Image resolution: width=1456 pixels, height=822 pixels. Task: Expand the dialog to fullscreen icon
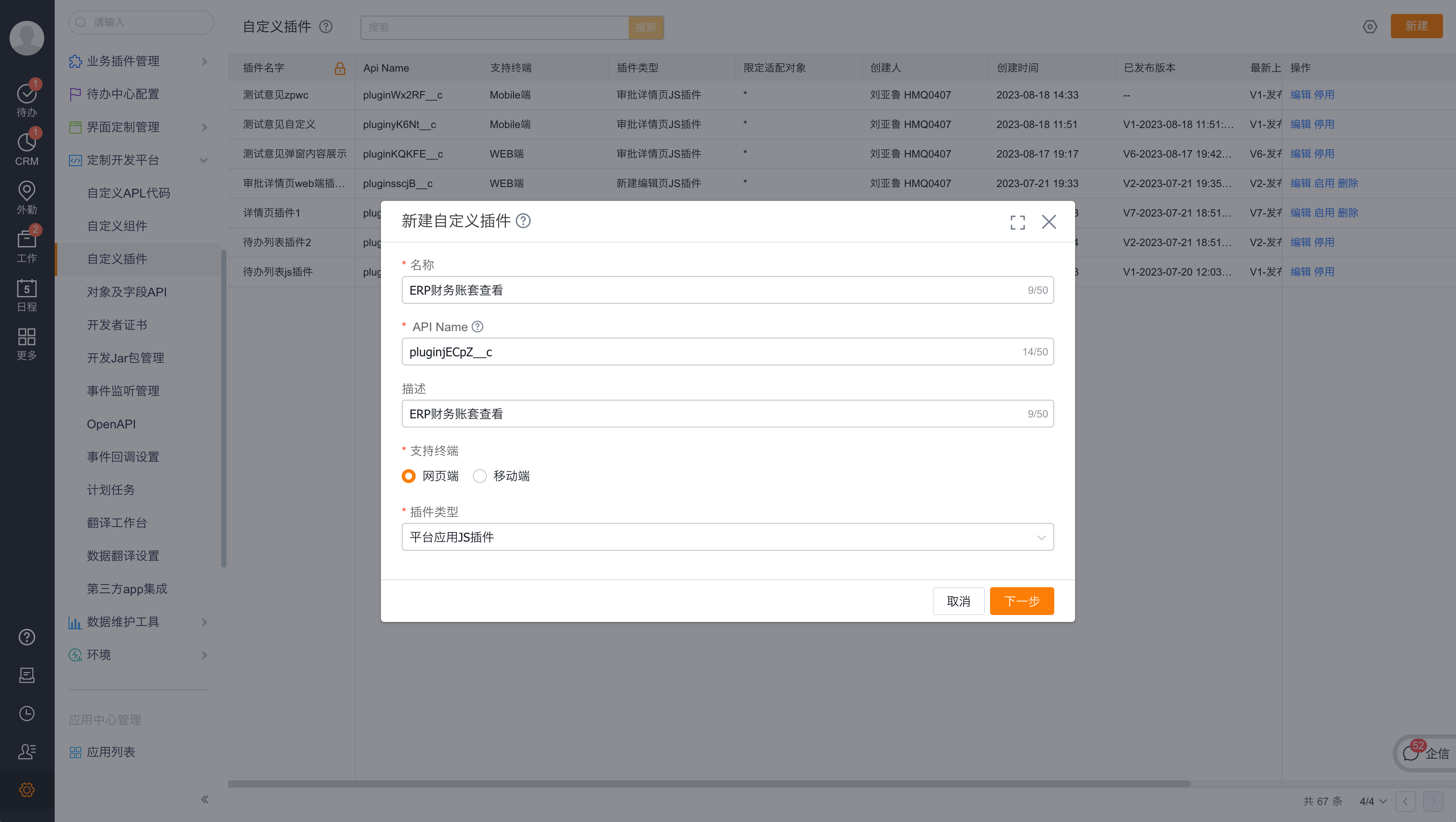(1017, 222)
